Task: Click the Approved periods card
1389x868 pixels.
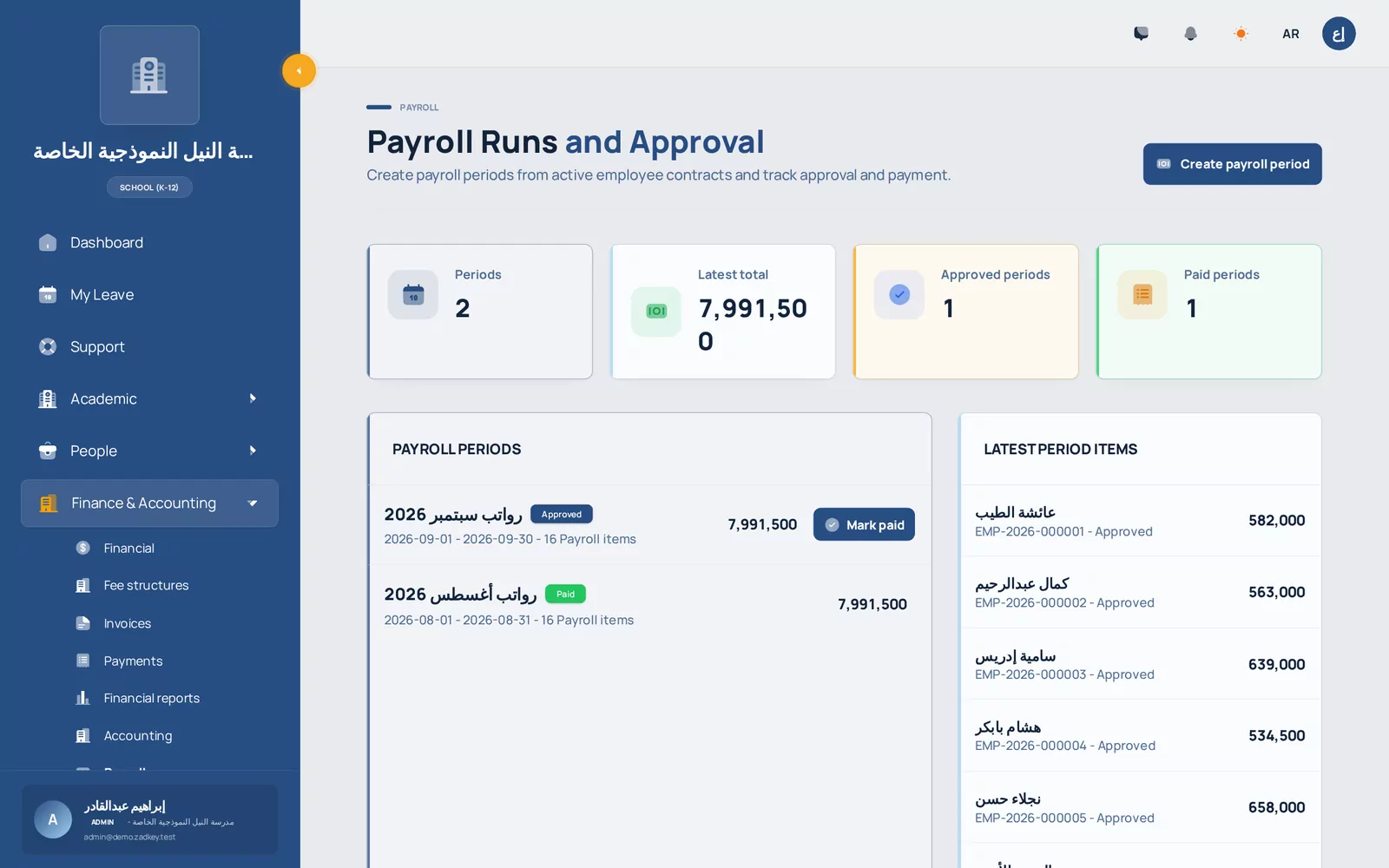Action: pyautogui.click(x=966, y=312)
